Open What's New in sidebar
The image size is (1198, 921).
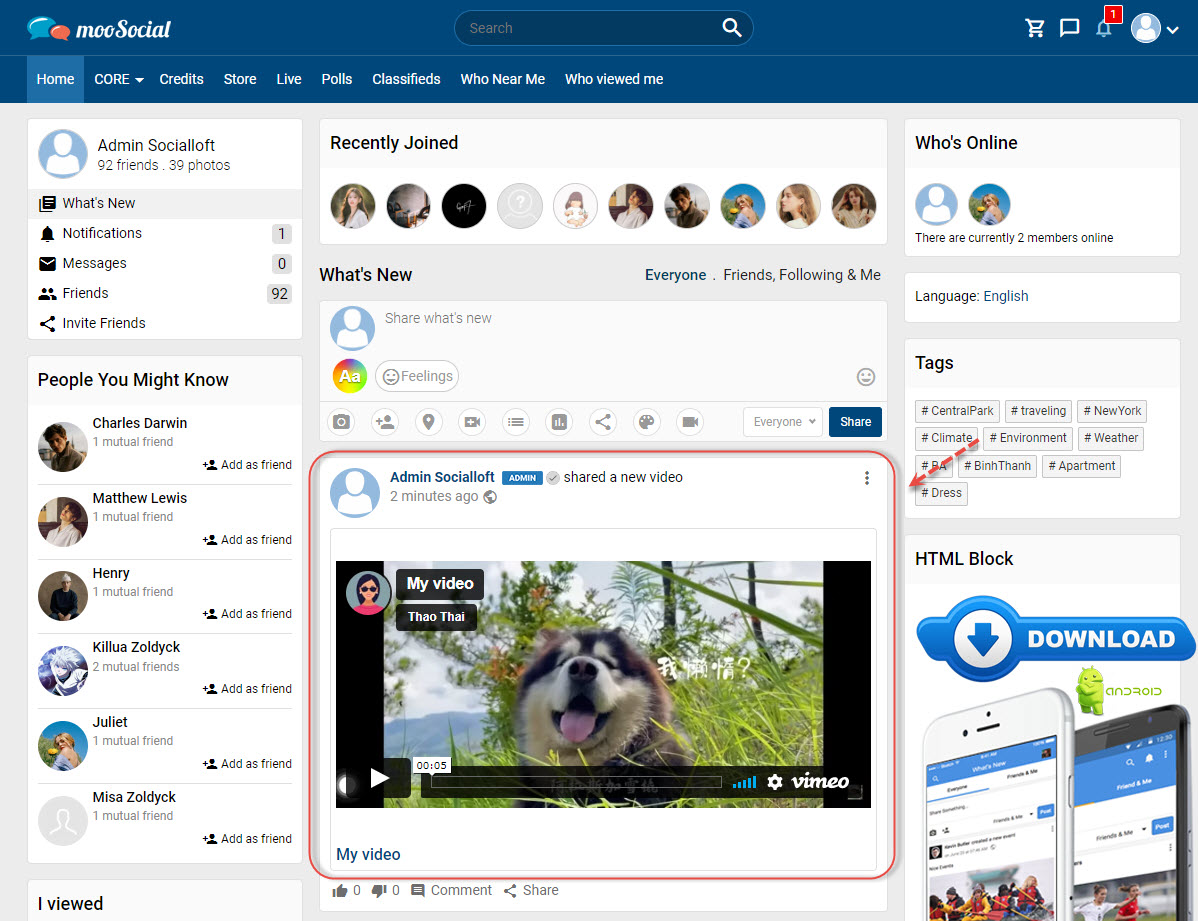(165, 203)
